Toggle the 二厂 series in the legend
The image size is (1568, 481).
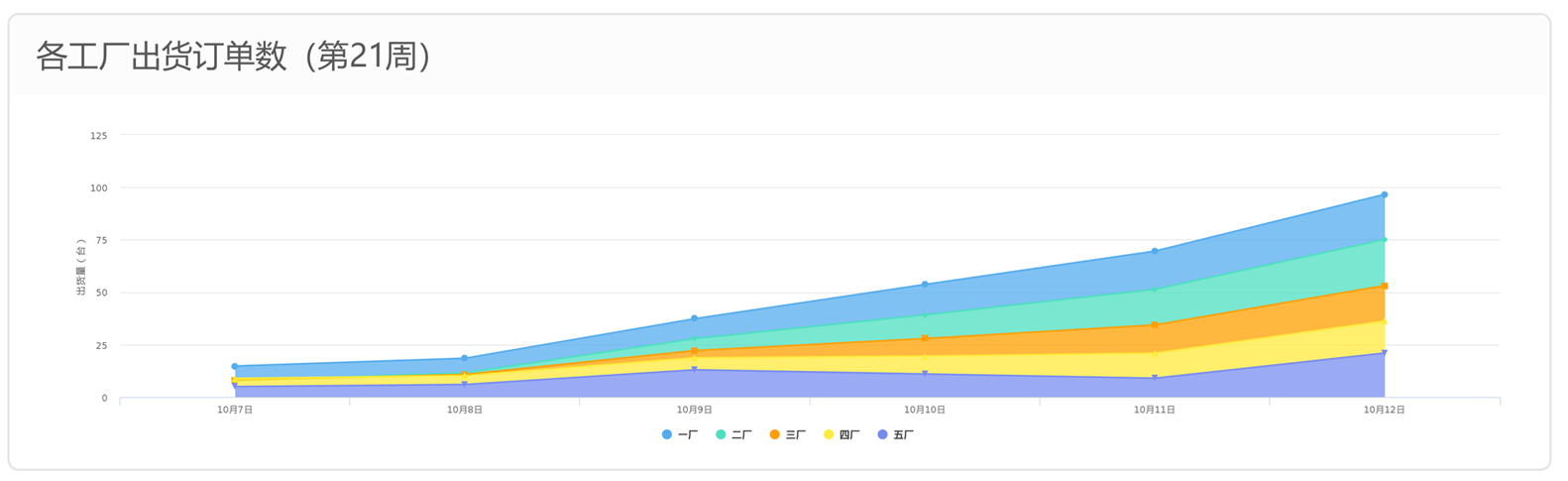pyautogui.click(x=734, y=434)
